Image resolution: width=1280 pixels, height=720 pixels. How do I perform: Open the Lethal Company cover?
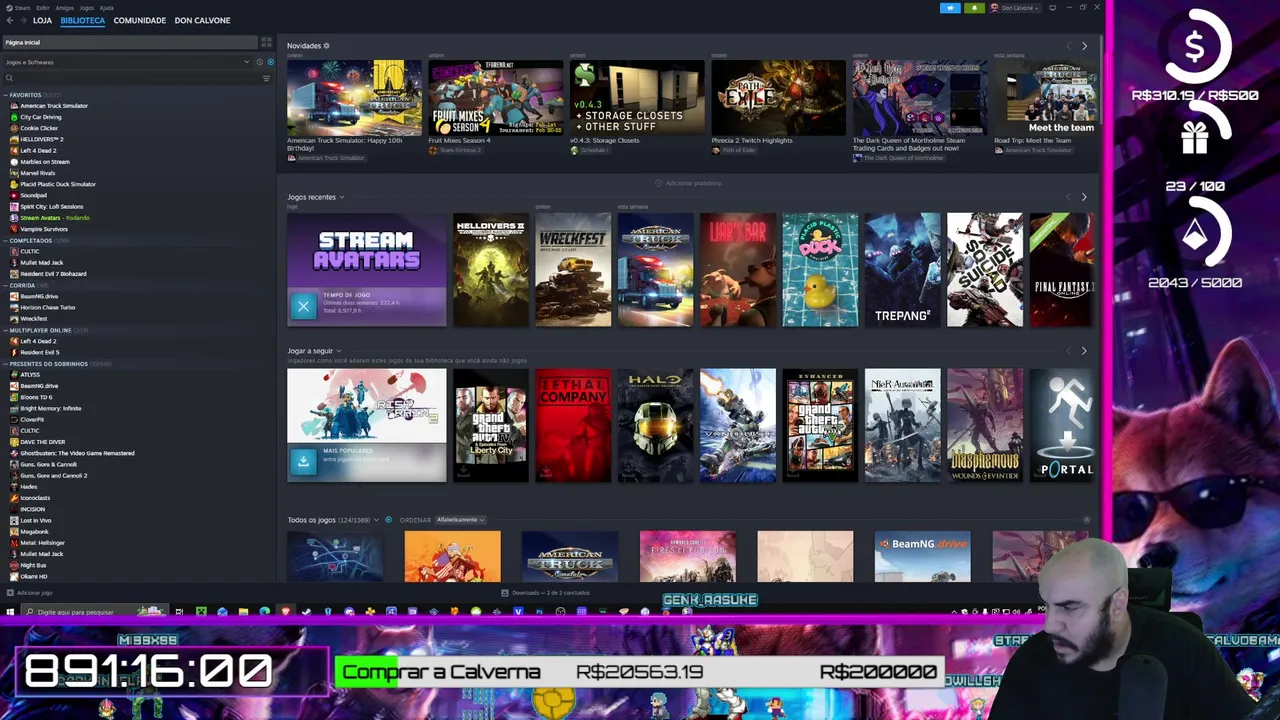coord(573,425)
